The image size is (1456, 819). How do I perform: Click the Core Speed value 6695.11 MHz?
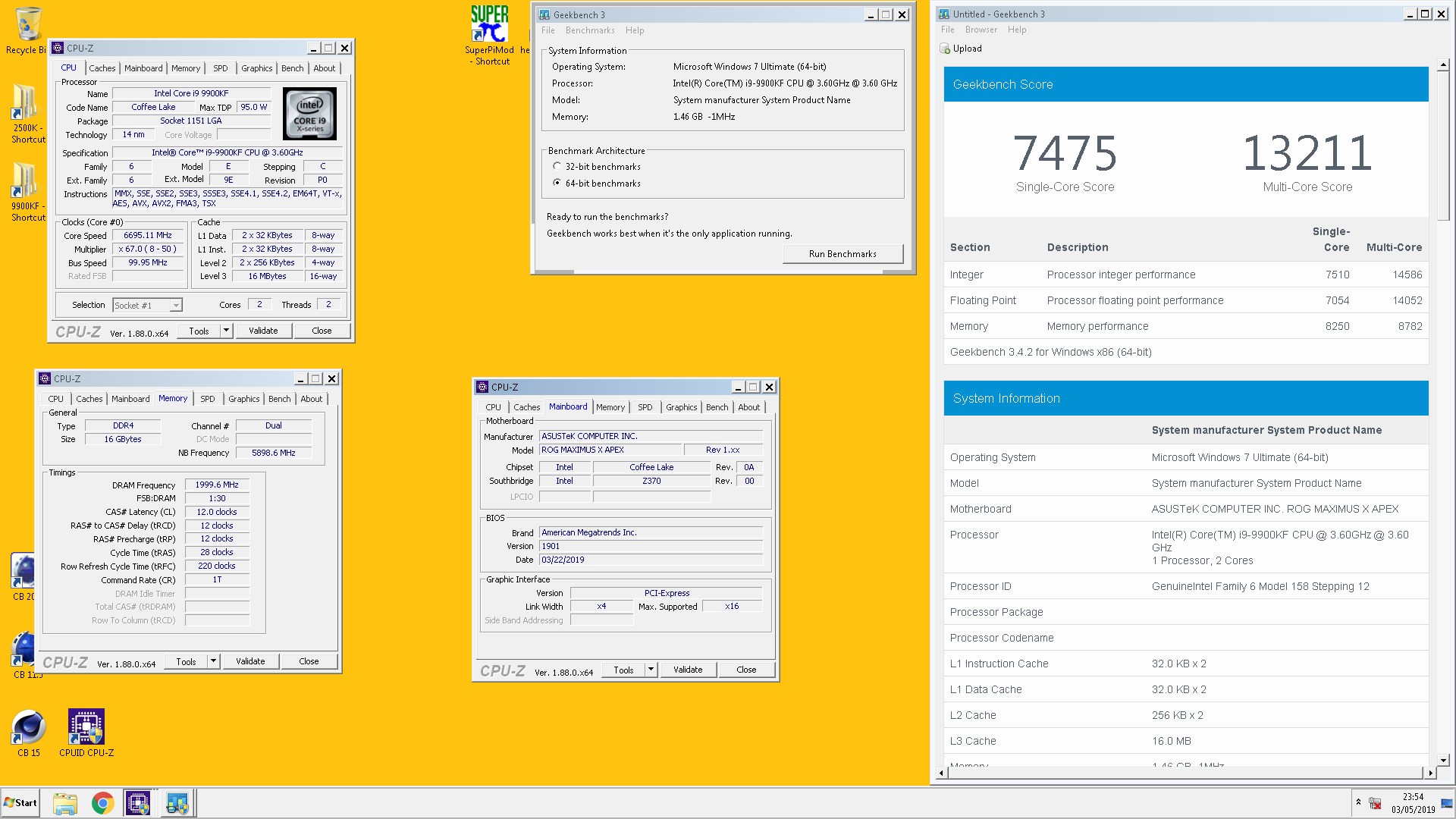point(148,235)
